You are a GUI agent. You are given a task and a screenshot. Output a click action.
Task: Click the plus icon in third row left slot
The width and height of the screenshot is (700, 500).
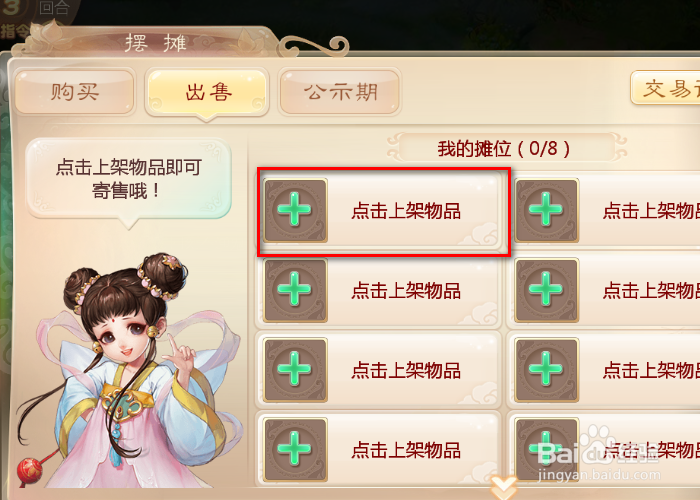pos(295,369)
